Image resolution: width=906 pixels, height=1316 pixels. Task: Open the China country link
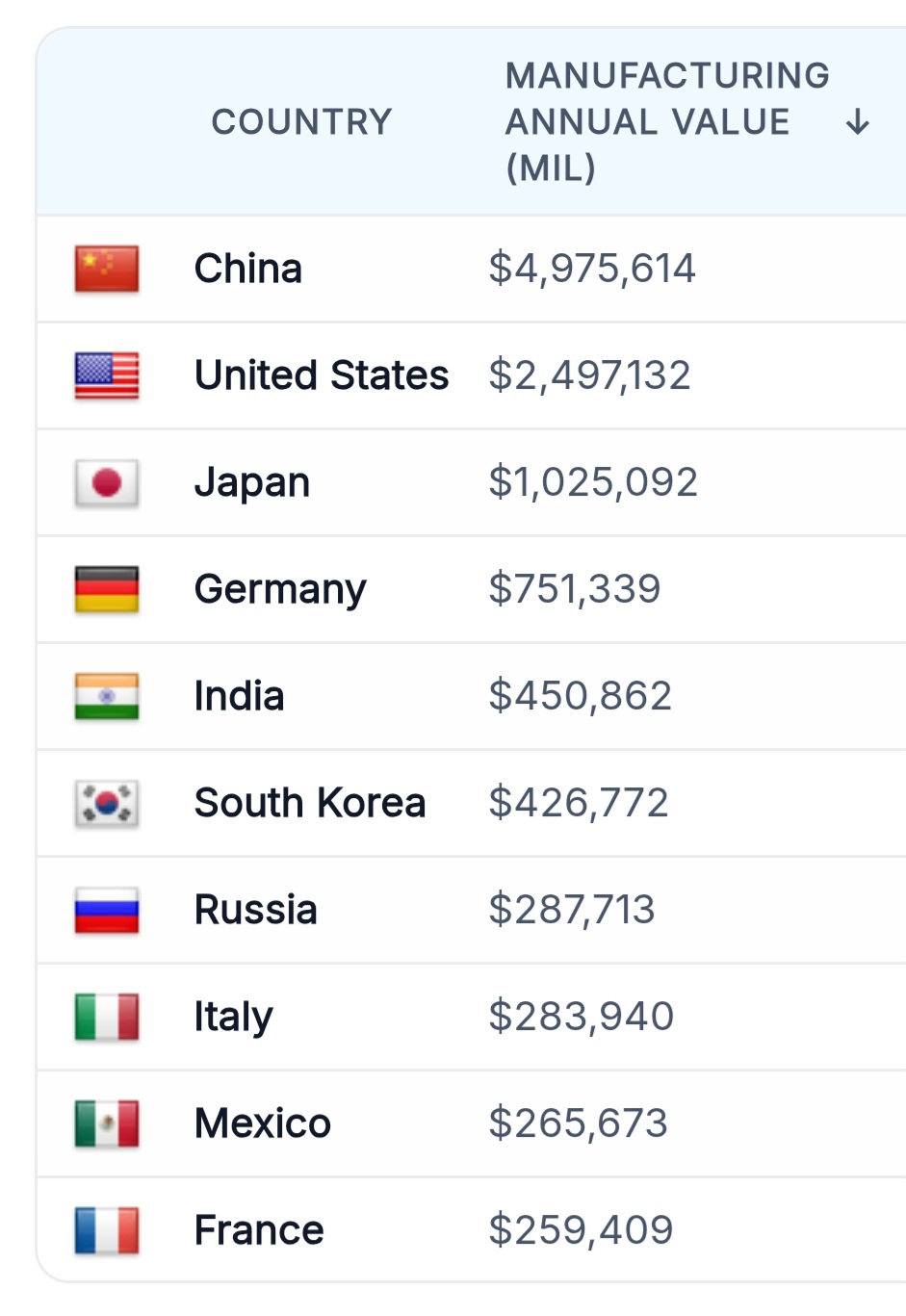tap(248, 269)
